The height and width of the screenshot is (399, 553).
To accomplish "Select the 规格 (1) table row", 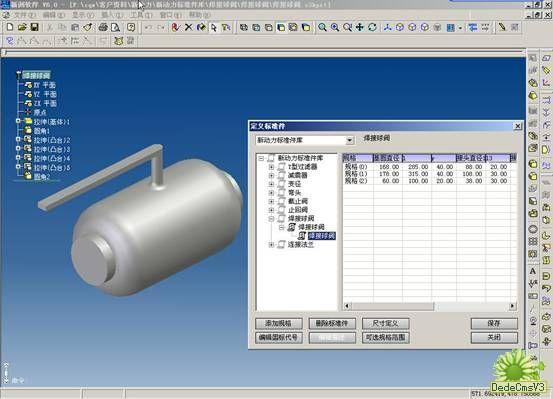I will pos(430,174).
